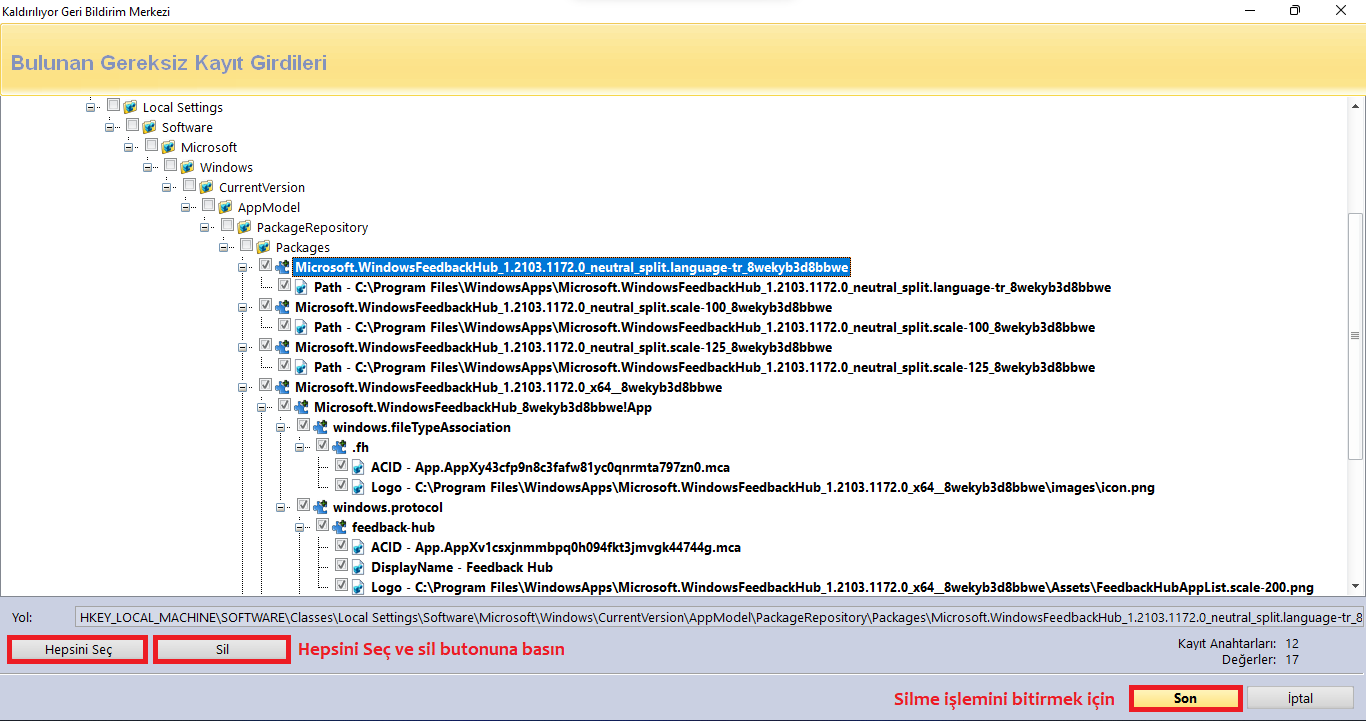Click the key icon of the 1.2103.1172.0_x64 package

coord(283,387)
